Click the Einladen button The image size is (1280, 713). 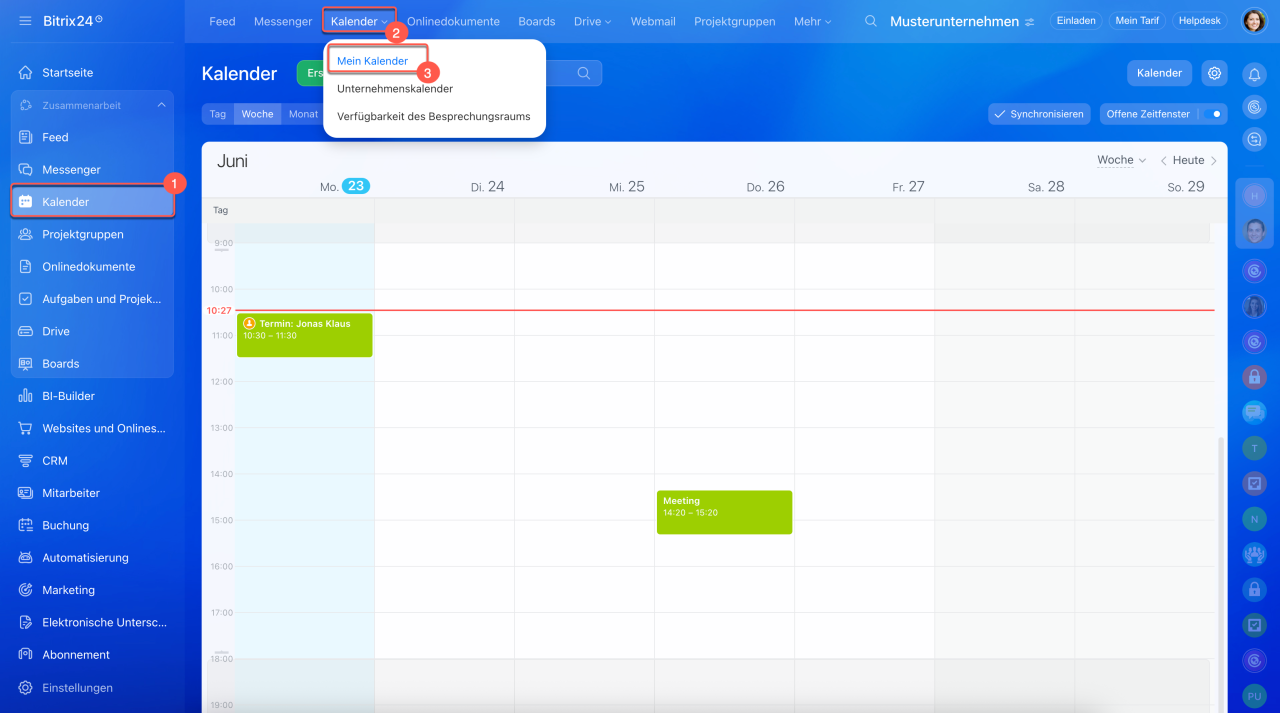point(1076,21)
